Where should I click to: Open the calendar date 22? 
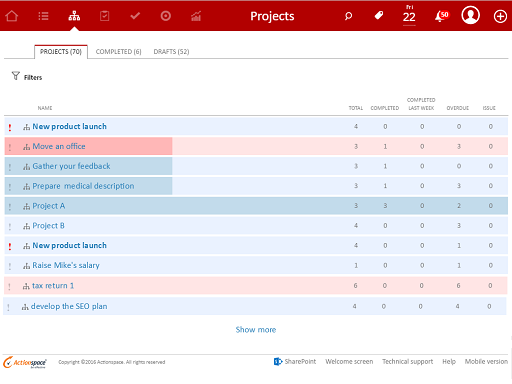tap(409, 15)
